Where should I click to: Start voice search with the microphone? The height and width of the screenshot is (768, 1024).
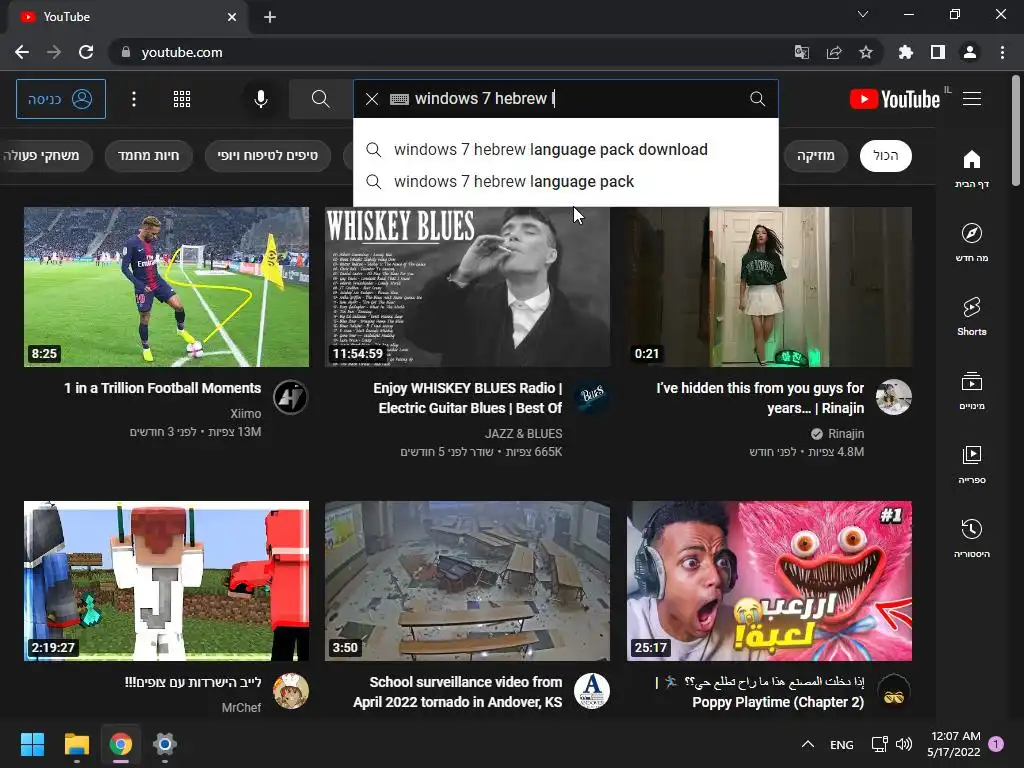(x=261, y=99)
